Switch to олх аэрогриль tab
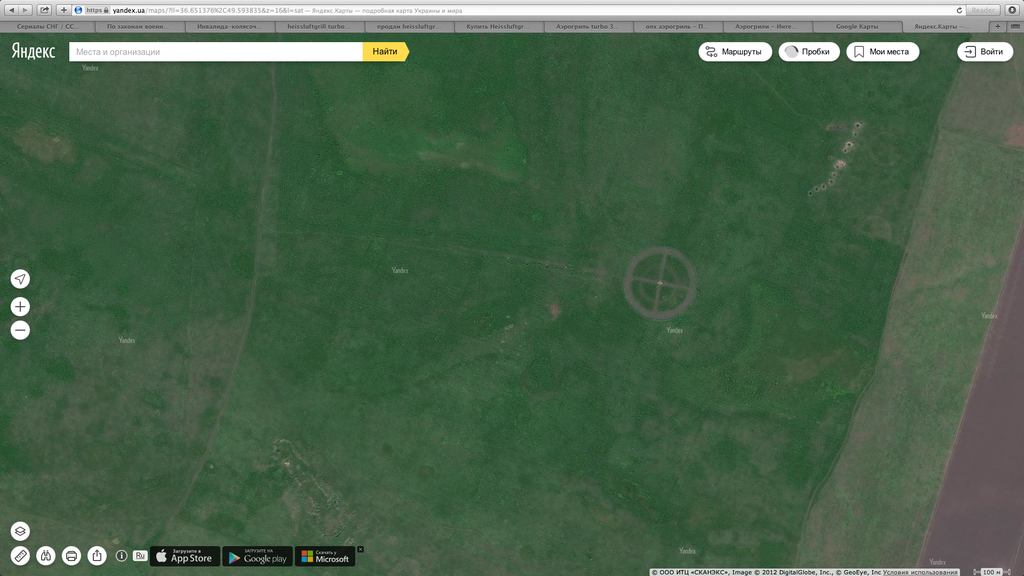1024x576 pixels. pyautogui.click(x=677, y=26)
